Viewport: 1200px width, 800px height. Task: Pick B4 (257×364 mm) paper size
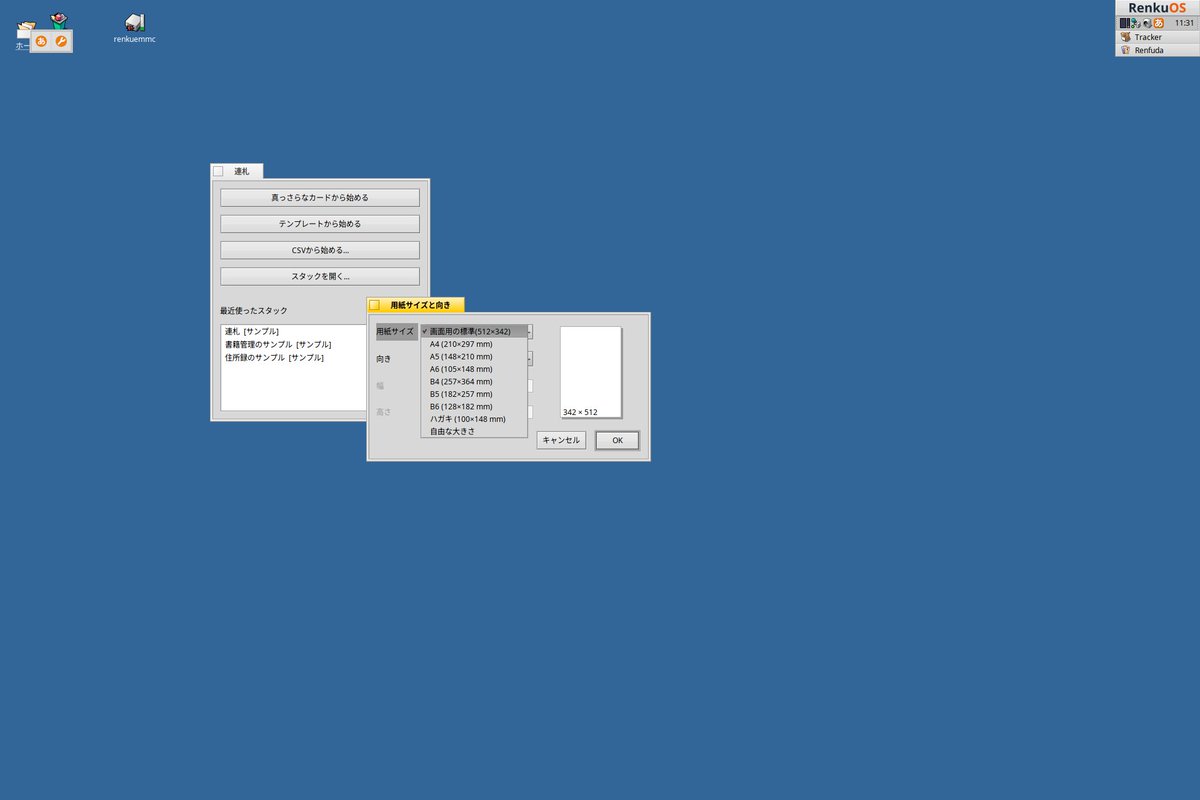pyautogui.click(x=474, y=381)
